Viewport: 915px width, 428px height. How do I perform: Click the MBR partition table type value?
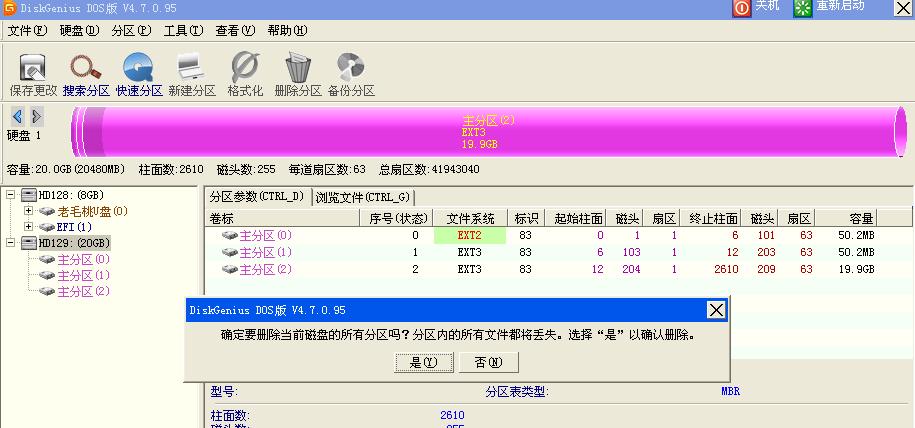coord(731,391)
